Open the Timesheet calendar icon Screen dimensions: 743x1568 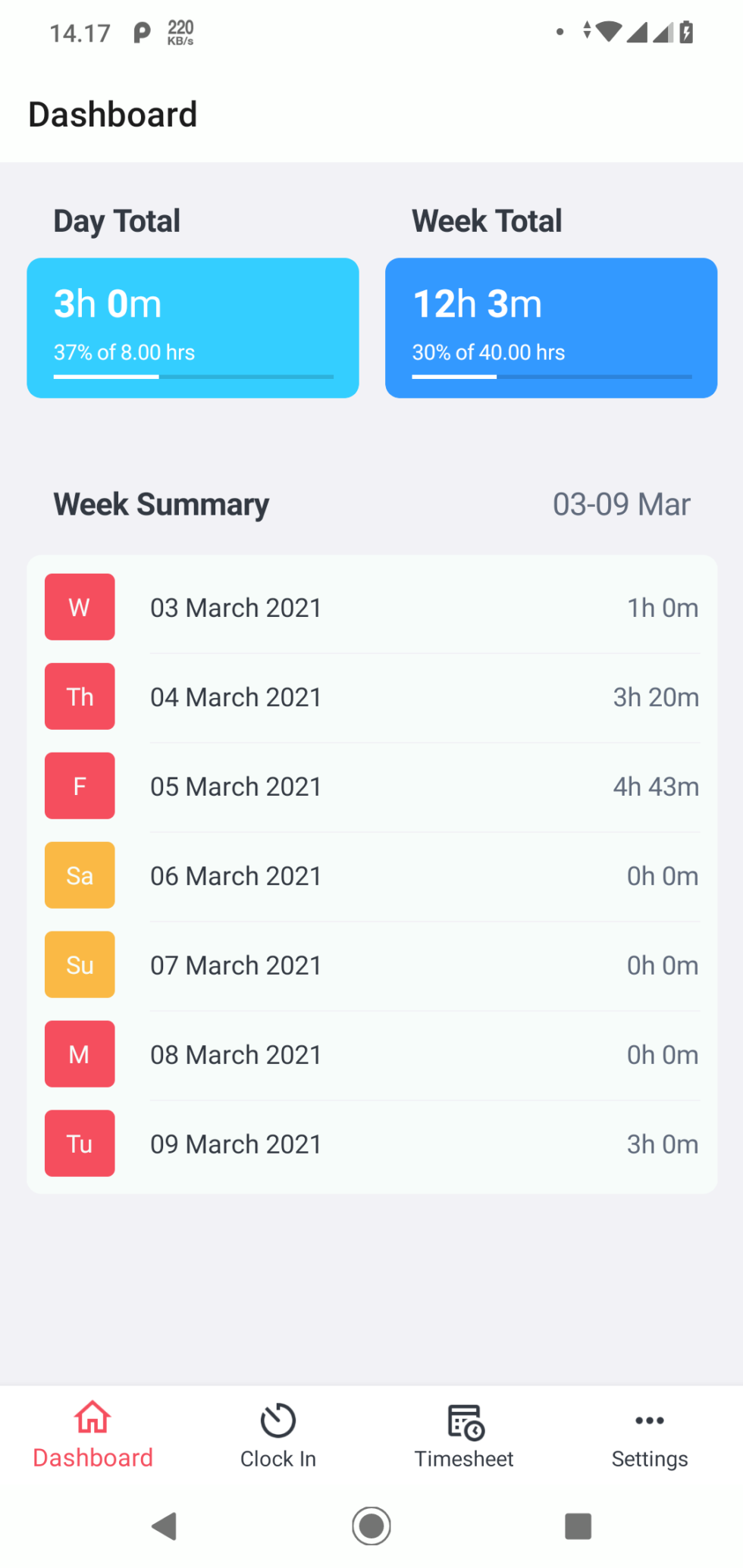(465, 1421)
